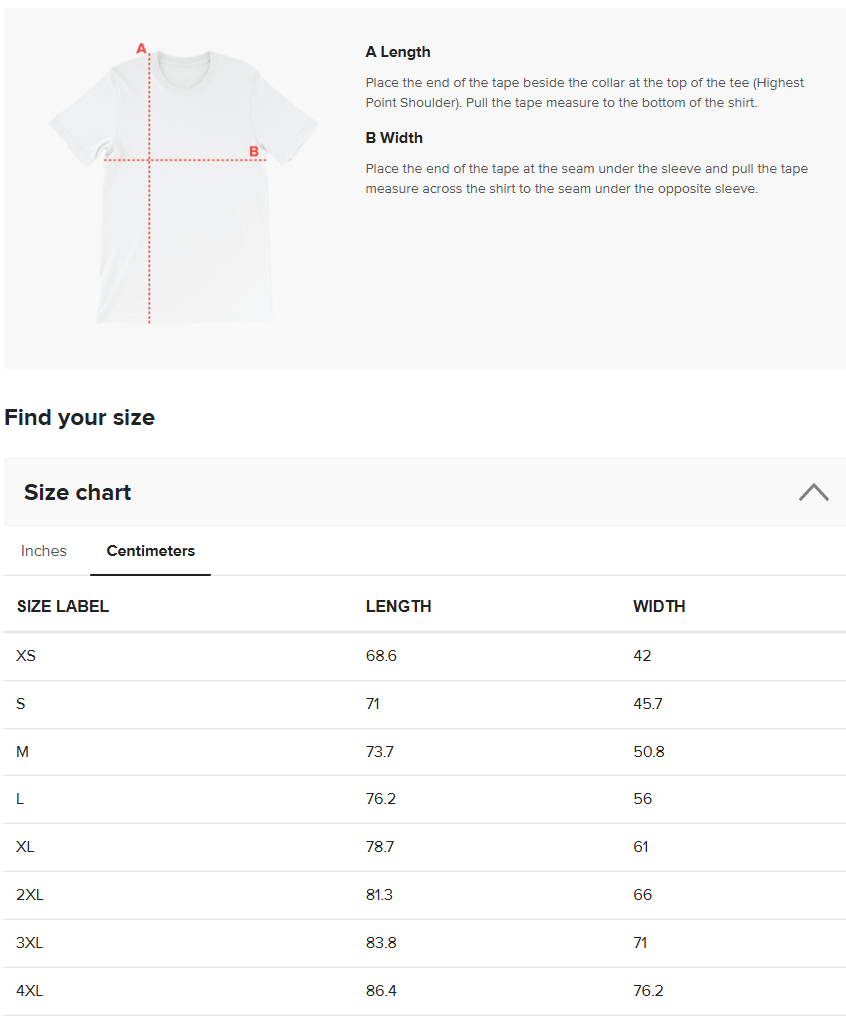Collapse the Size chart chevron arrow
Image resolution: width=846 pixels, height=1017 pixels.
pos(813,492)
